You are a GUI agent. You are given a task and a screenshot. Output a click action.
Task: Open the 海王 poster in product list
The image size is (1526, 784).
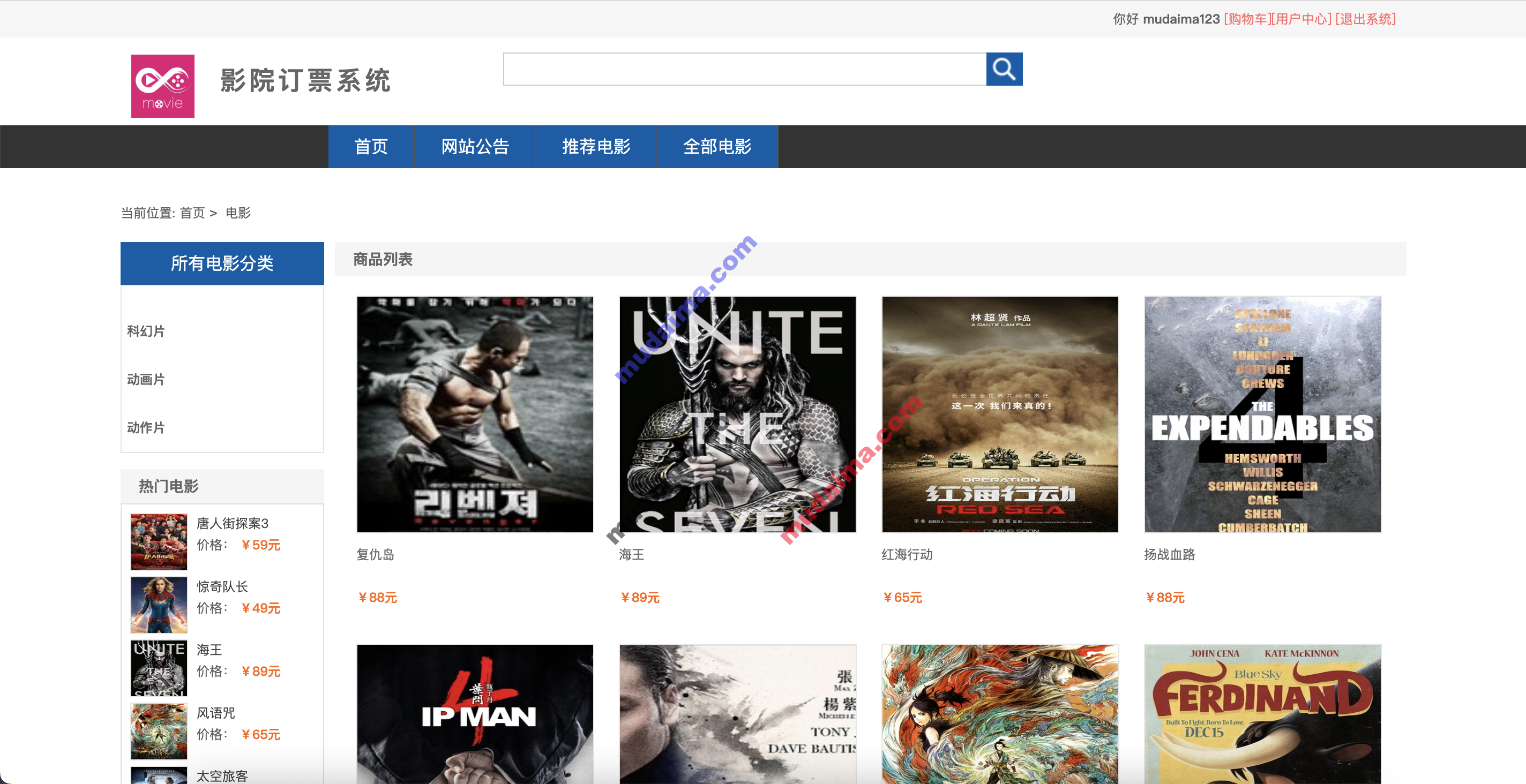(737, 414)
